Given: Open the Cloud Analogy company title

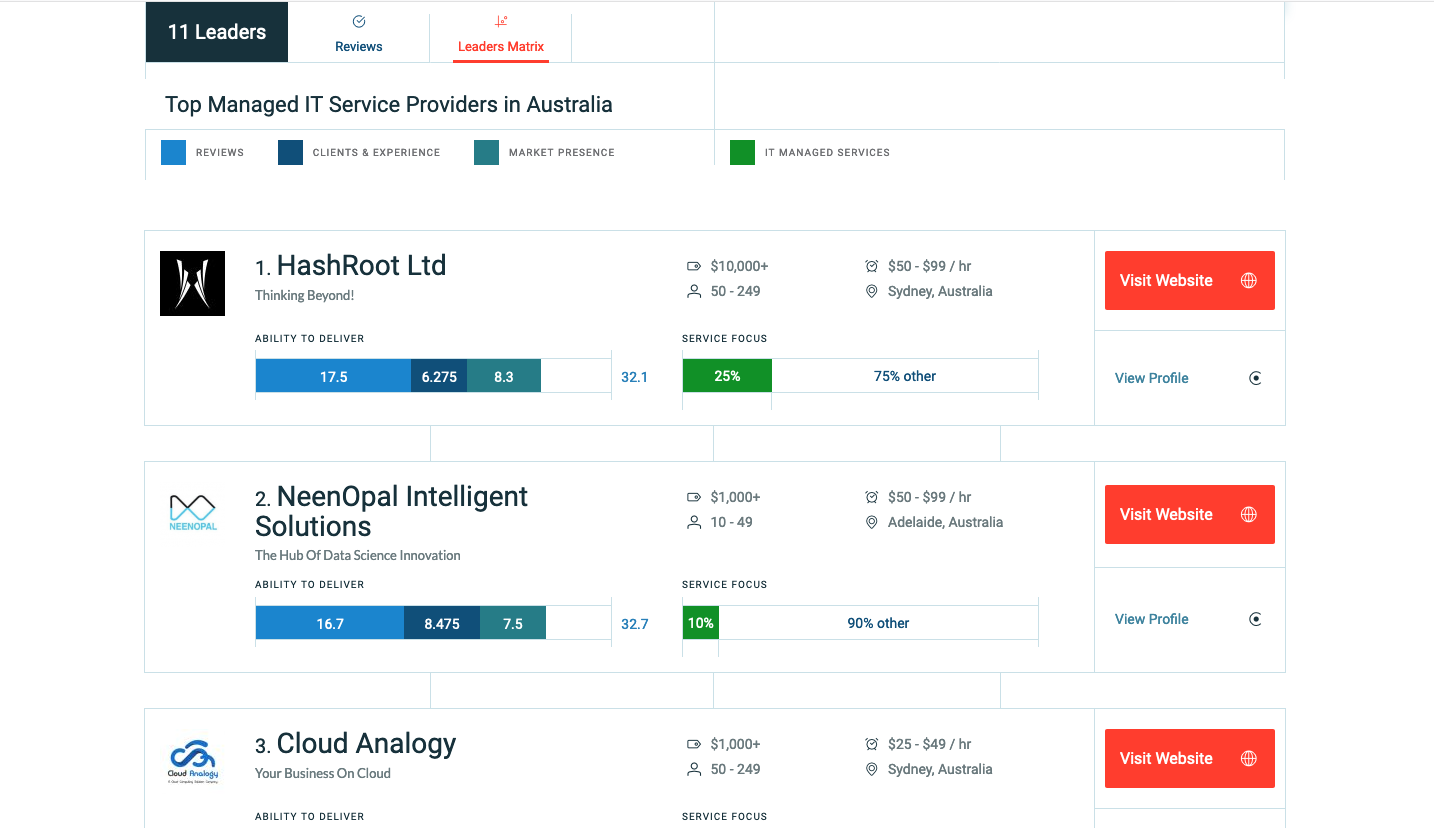Looking at the screenshot, I should [366, 743].
